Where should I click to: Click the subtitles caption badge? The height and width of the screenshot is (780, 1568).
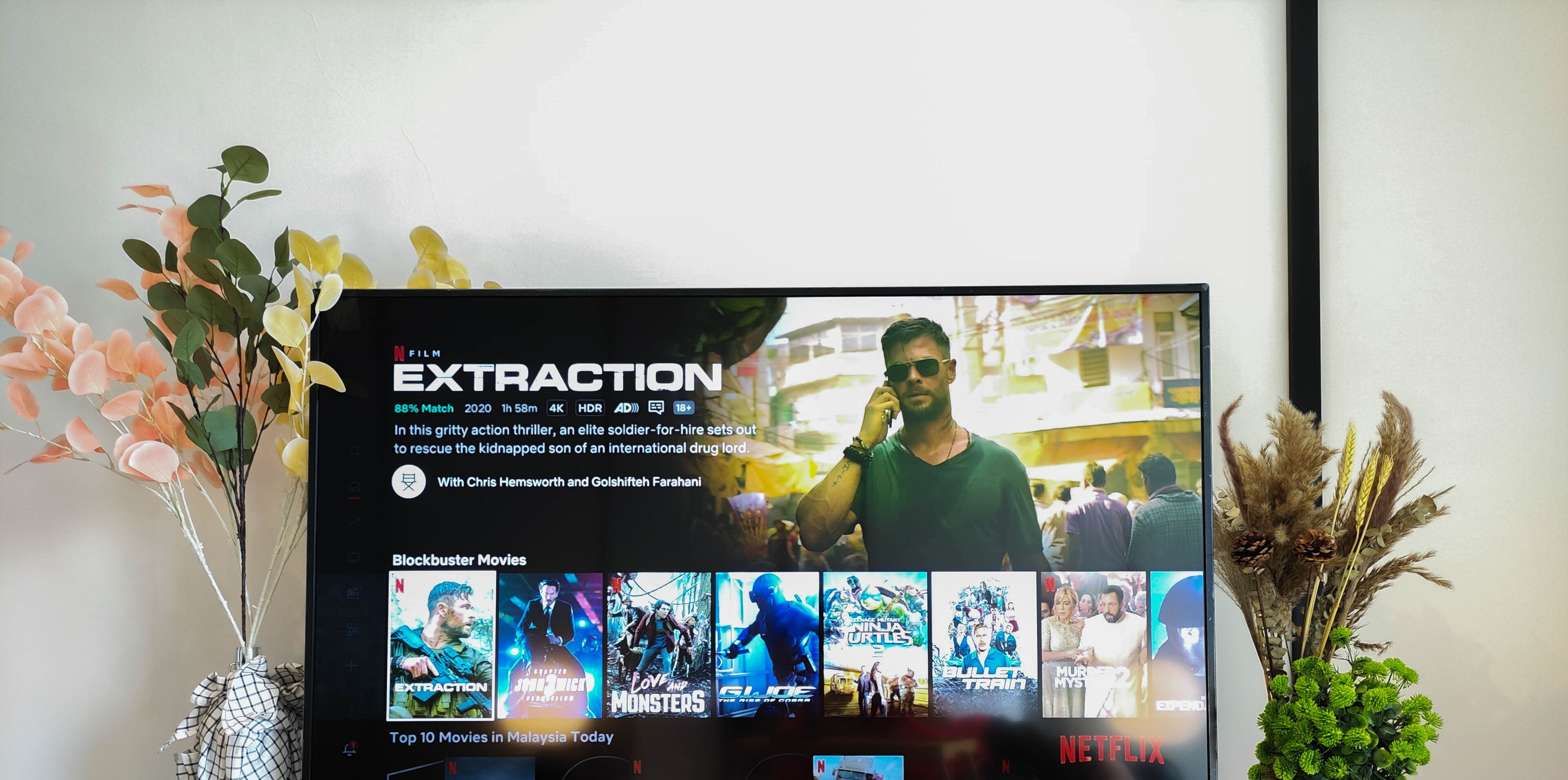point(656,408)
